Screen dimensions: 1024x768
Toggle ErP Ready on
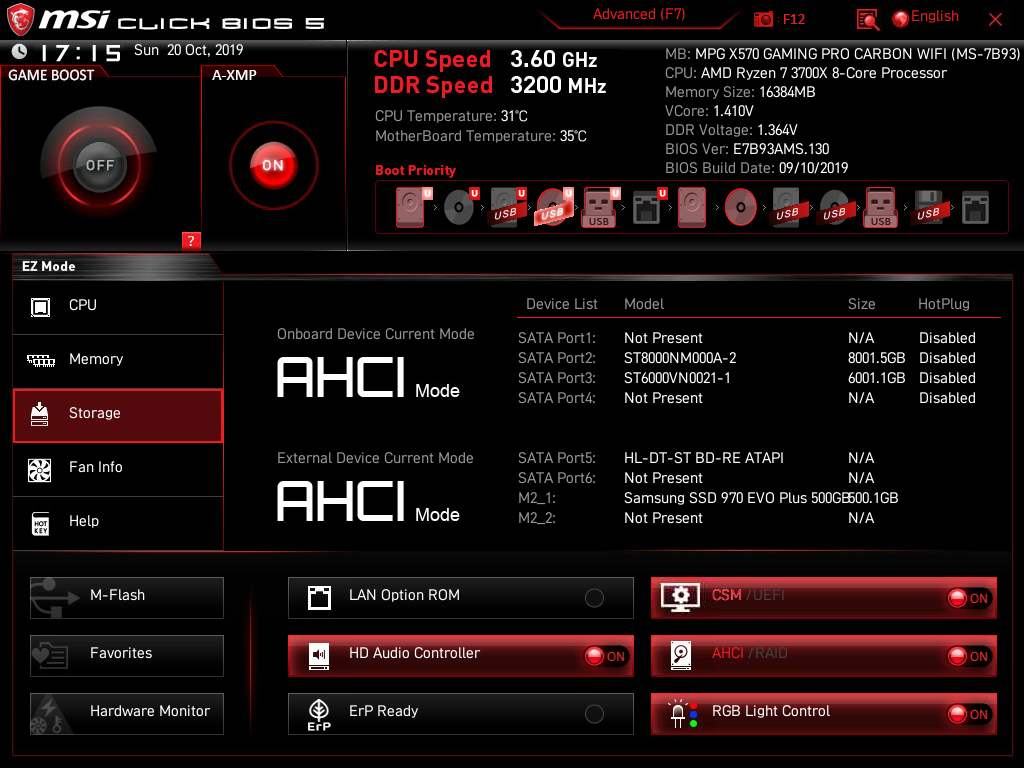click(x=594, y=713)
